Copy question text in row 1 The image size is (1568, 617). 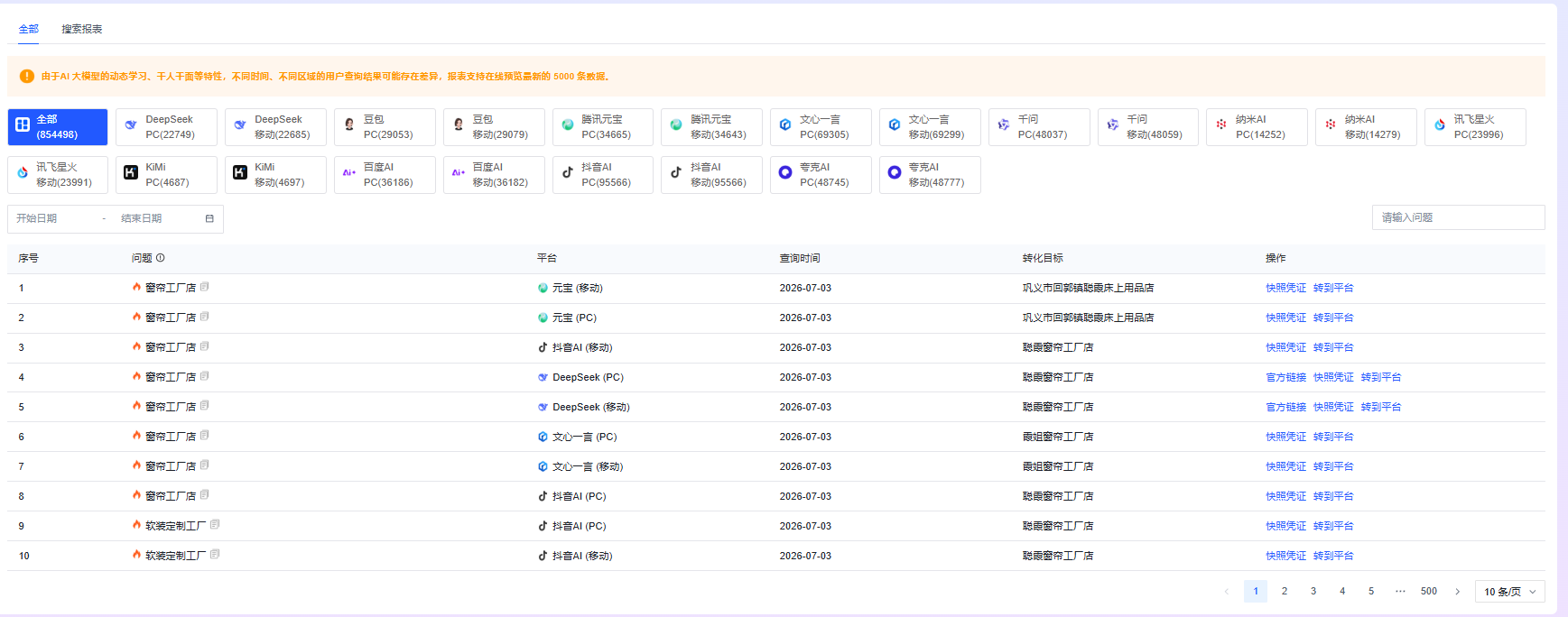pyautogui.click(x=205, y=287)
